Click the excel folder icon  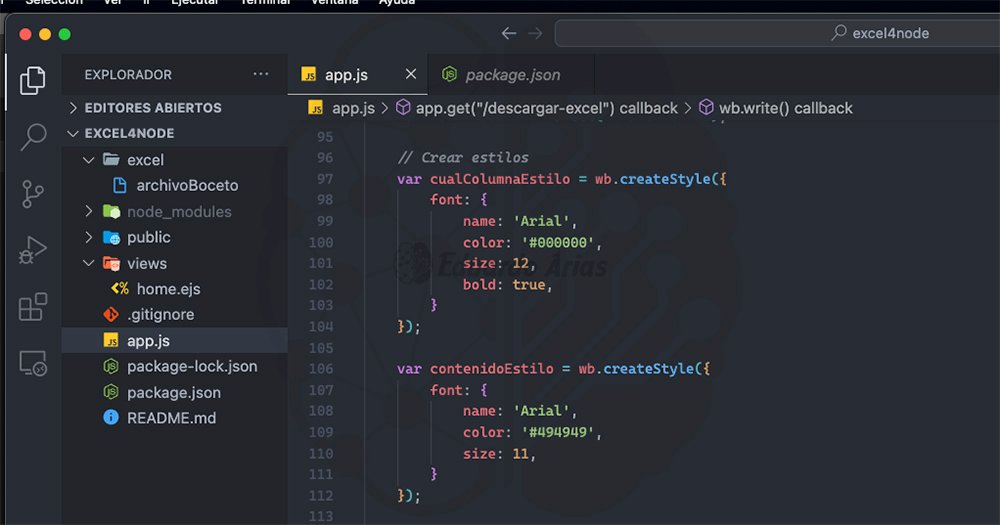point(111,159)
